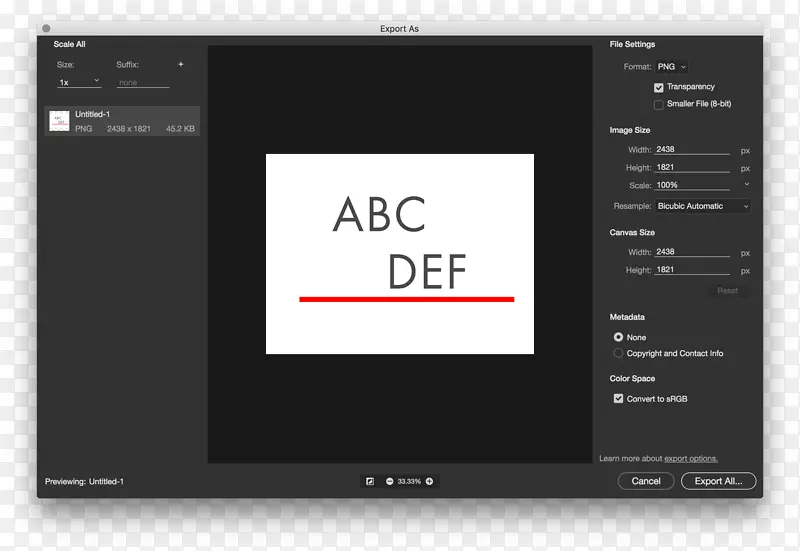The width and height of the screenshot is (800, 551).
Task: Open the 1x Size dropdown
Action: pyautogui.click(x=79, y=82)
